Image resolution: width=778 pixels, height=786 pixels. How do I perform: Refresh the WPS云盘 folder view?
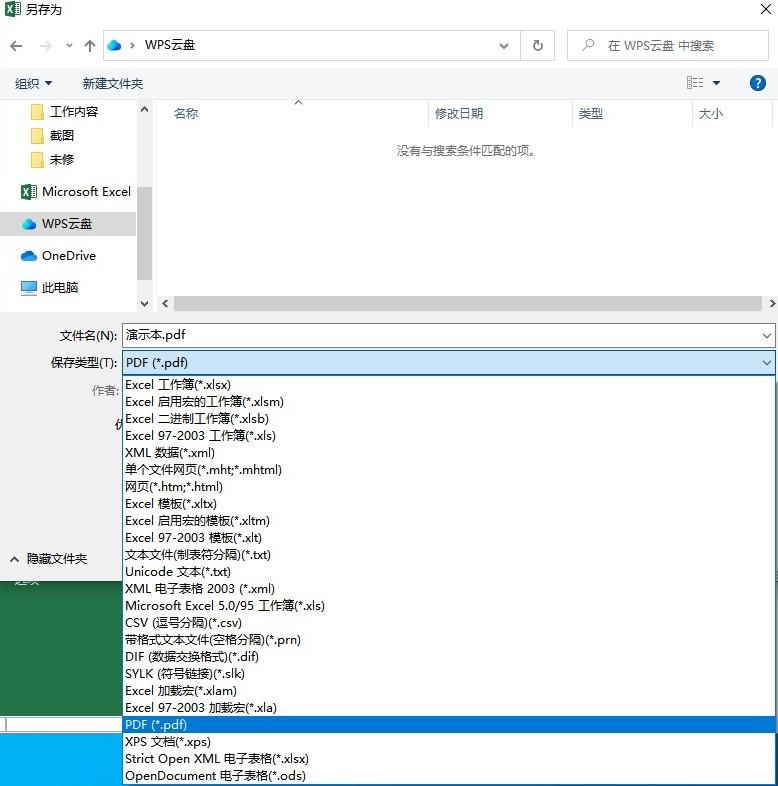(538, 46)
